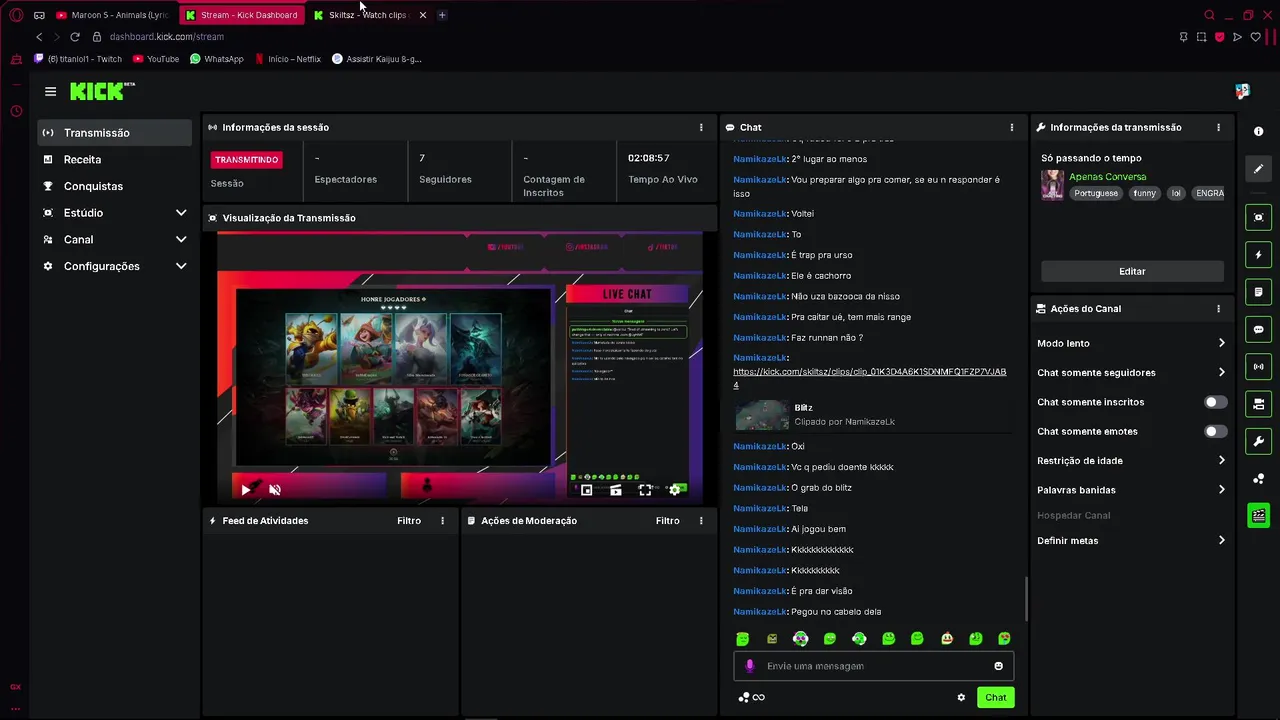This screenshot has height=720, width=1280.
Task: Open the green clapperboard clips icon
Action: pos(1258,516)
